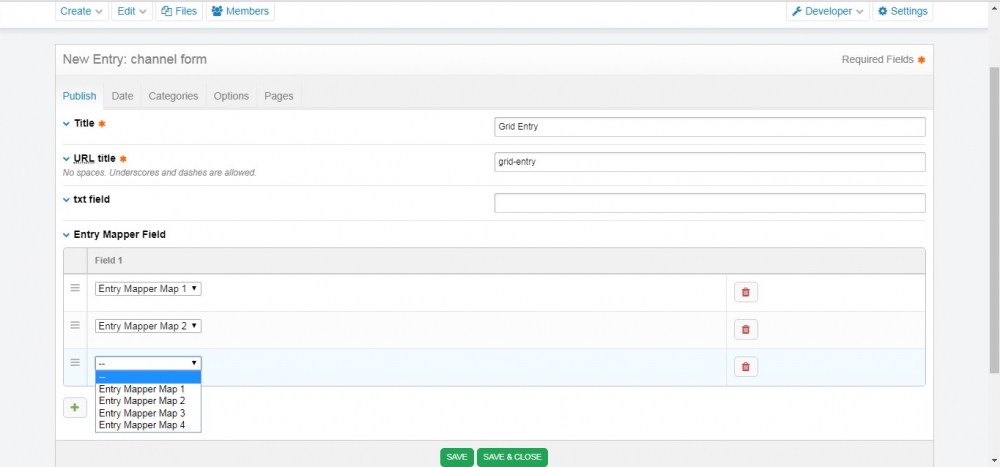Open the Files manager
The image size is (1000, 467).
pos(180,11)
